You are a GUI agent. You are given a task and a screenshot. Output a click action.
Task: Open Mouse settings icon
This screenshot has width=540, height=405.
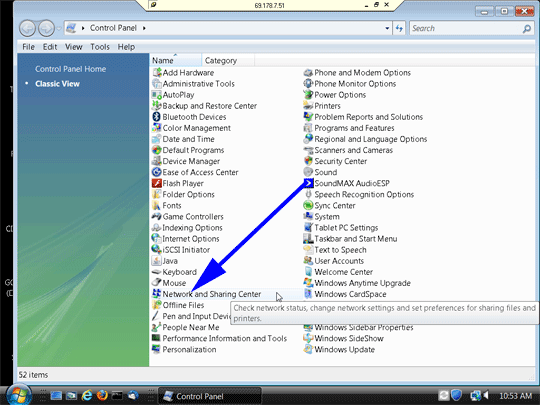click(x=157, y=283)
